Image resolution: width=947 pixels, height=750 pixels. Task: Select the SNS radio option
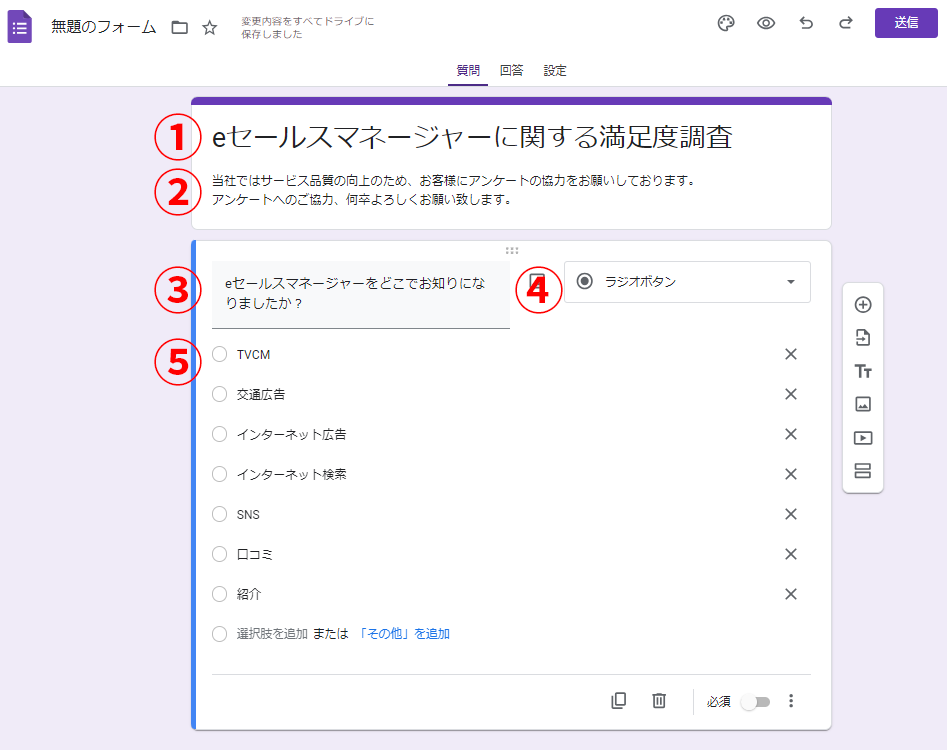[x=220, y=514]
